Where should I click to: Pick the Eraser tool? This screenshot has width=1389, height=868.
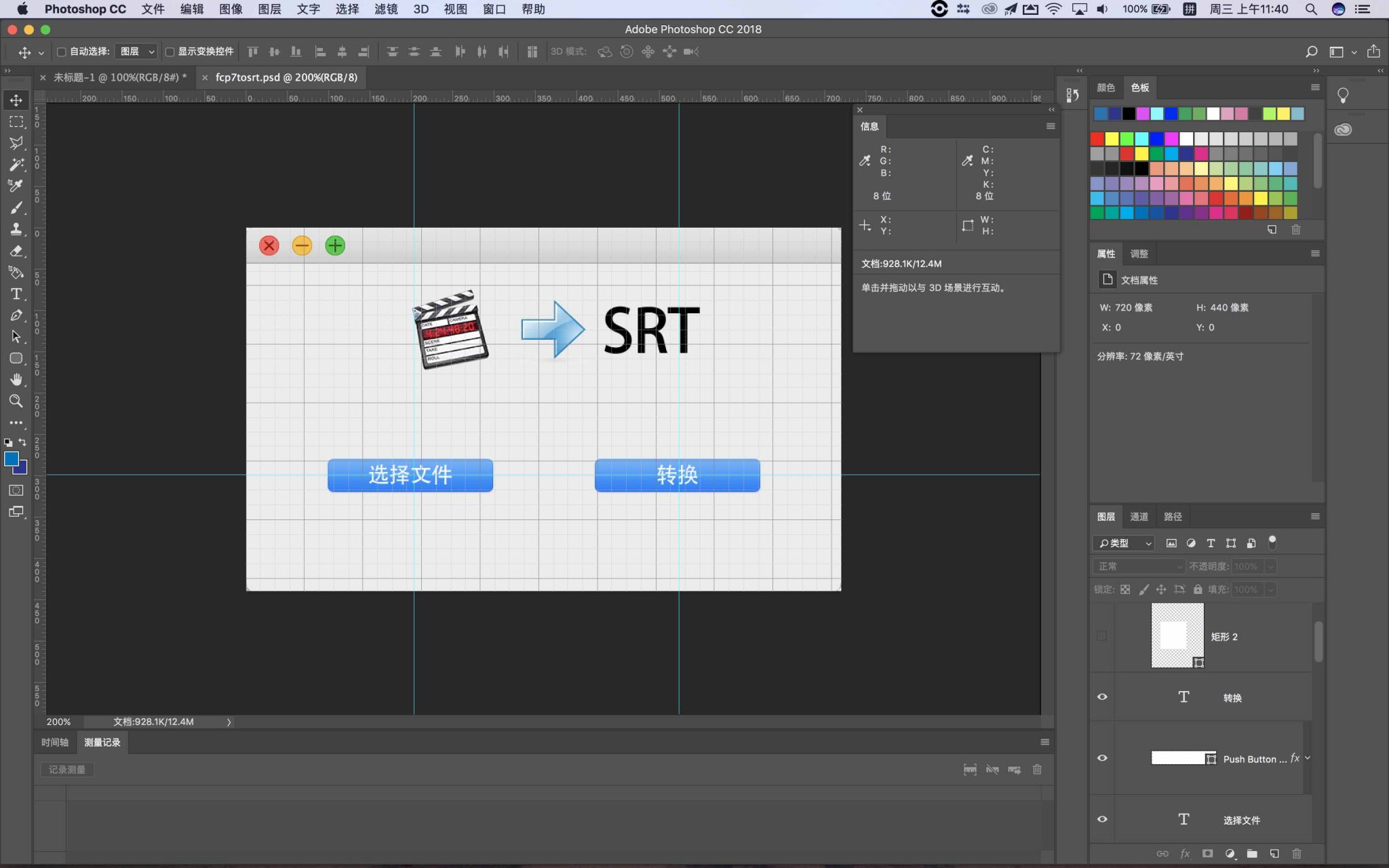click(16, 251)
